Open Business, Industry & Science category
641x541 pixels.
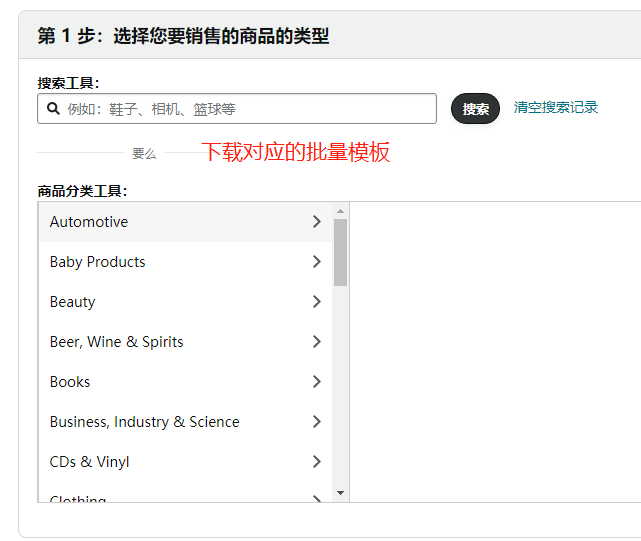tap(144, 422)
